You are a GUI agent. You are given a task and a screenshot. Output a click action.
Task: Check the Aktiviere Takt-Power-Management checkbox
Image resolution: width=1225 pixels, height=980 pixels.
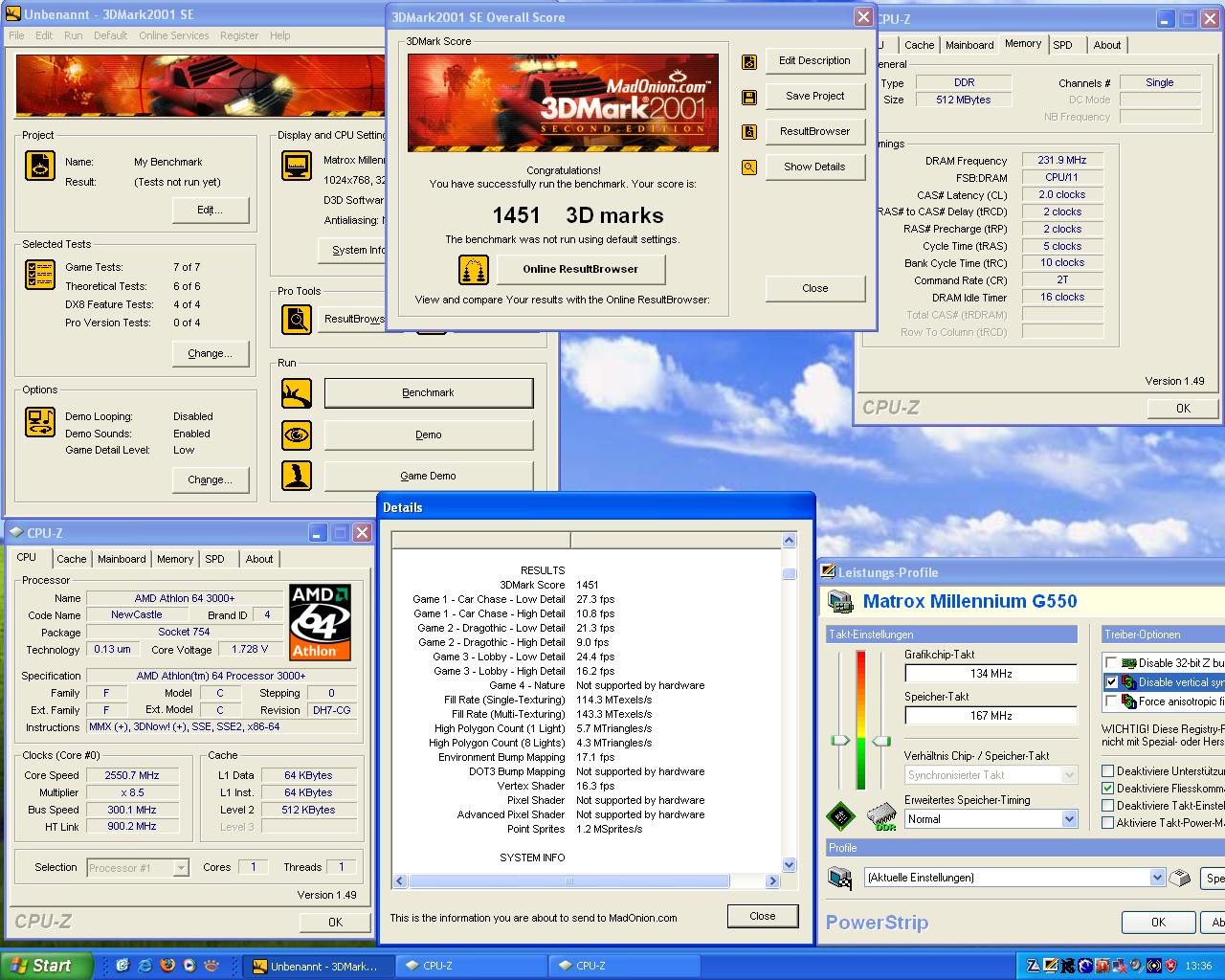[1108, 823]
